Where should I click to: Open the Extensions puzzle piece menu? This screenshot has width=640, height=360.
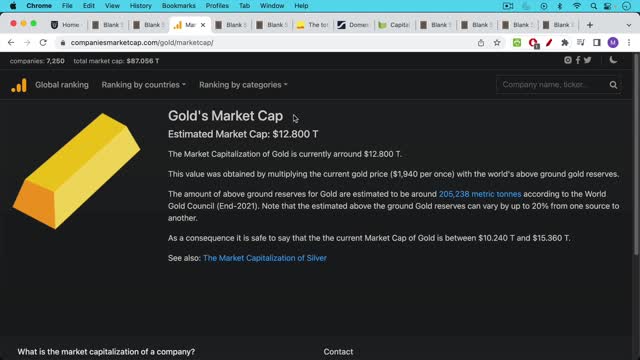[565, 42]
